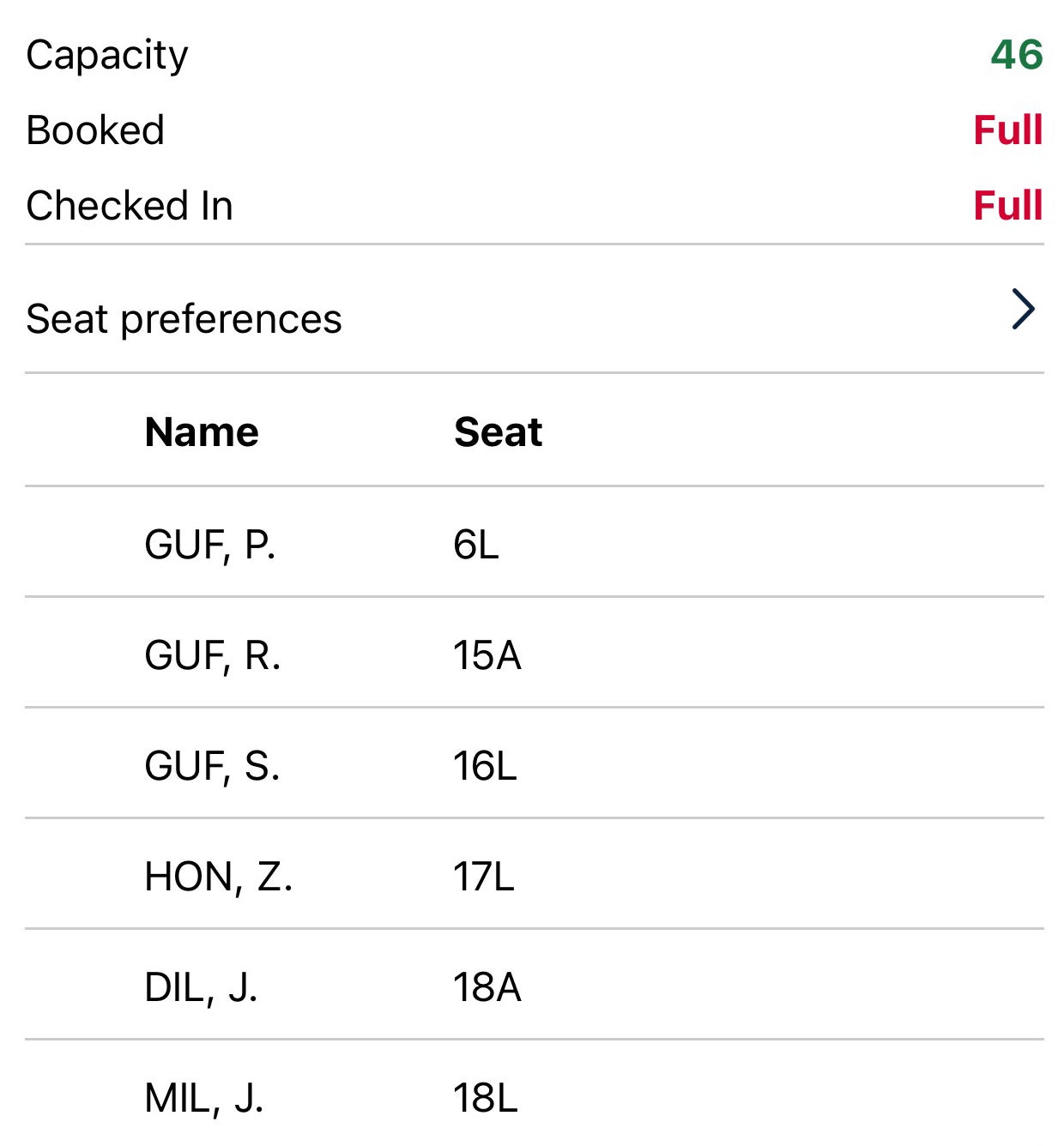
Task: Click seat 16L entry
Action: click(485, 766)
